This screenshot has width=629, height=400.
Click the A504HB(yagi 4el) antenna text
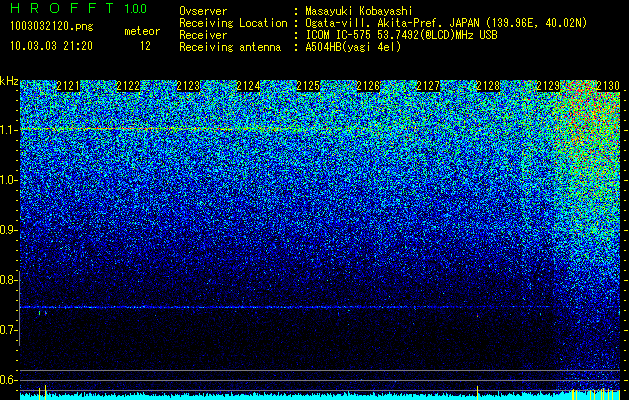(x=353, y=47)
